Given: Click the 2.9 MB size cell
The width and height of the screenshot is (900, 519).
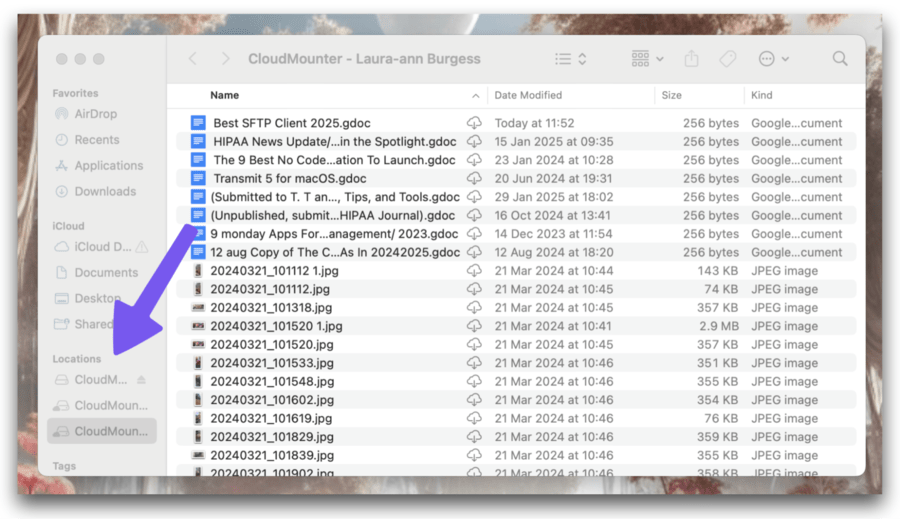Looking at the screenshot, I should point(719,326).
